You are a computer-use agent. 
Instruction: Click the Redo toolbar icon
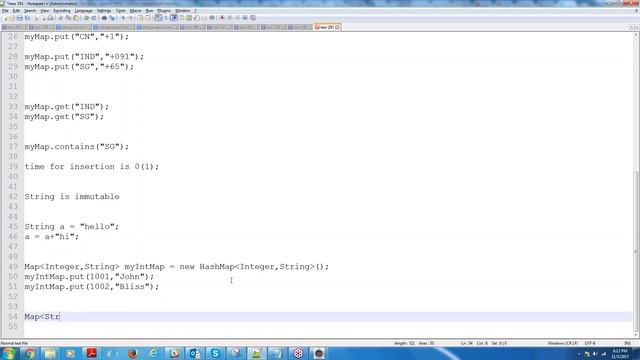[x=94, y=18]
